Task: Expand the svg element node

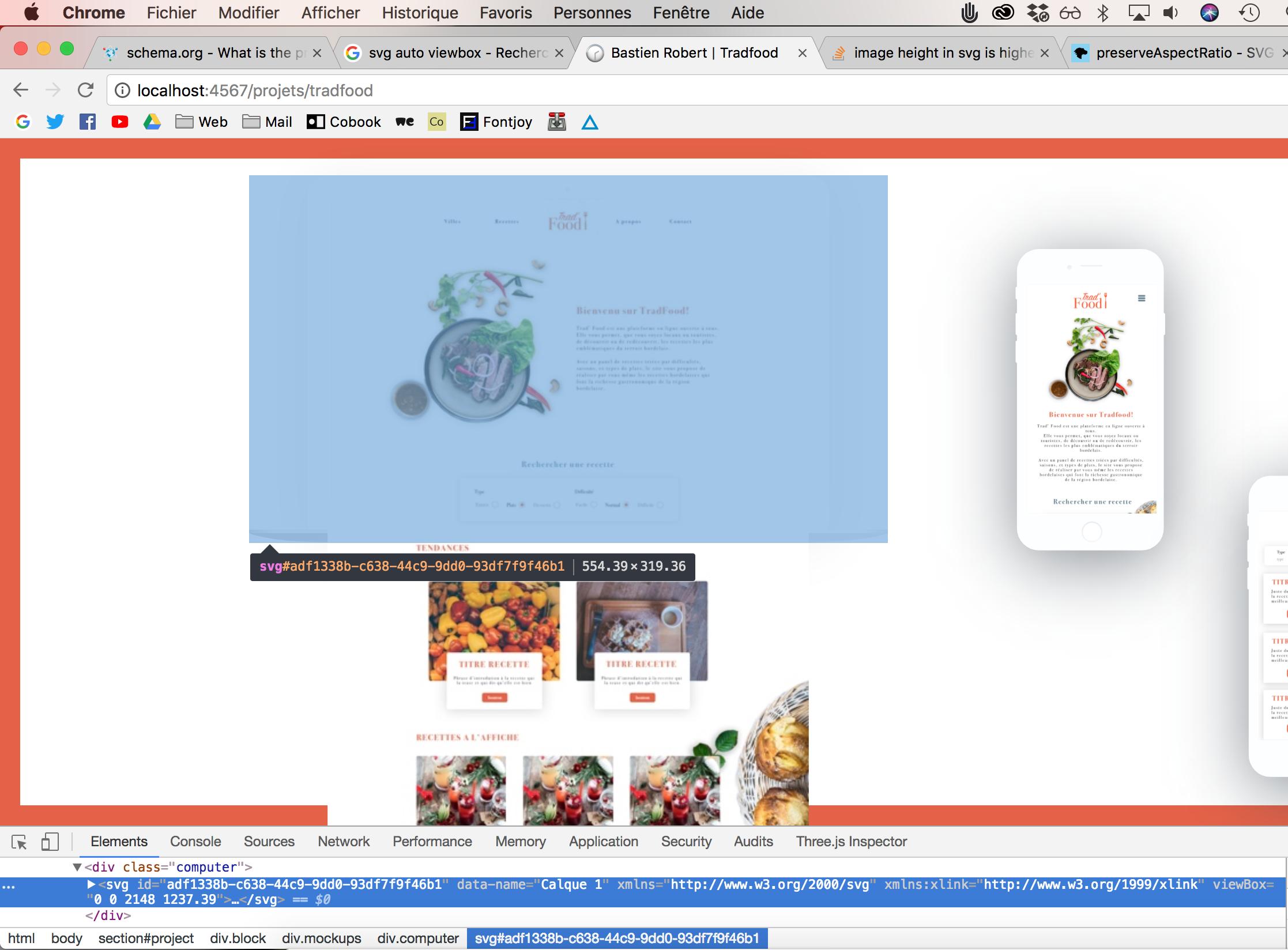Action: click(91, 884)
